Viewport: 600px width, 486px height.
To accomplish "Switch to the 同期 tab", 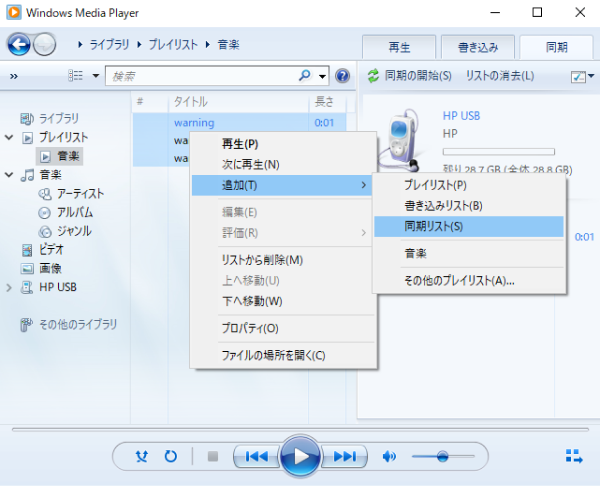I will click(557, 47).
